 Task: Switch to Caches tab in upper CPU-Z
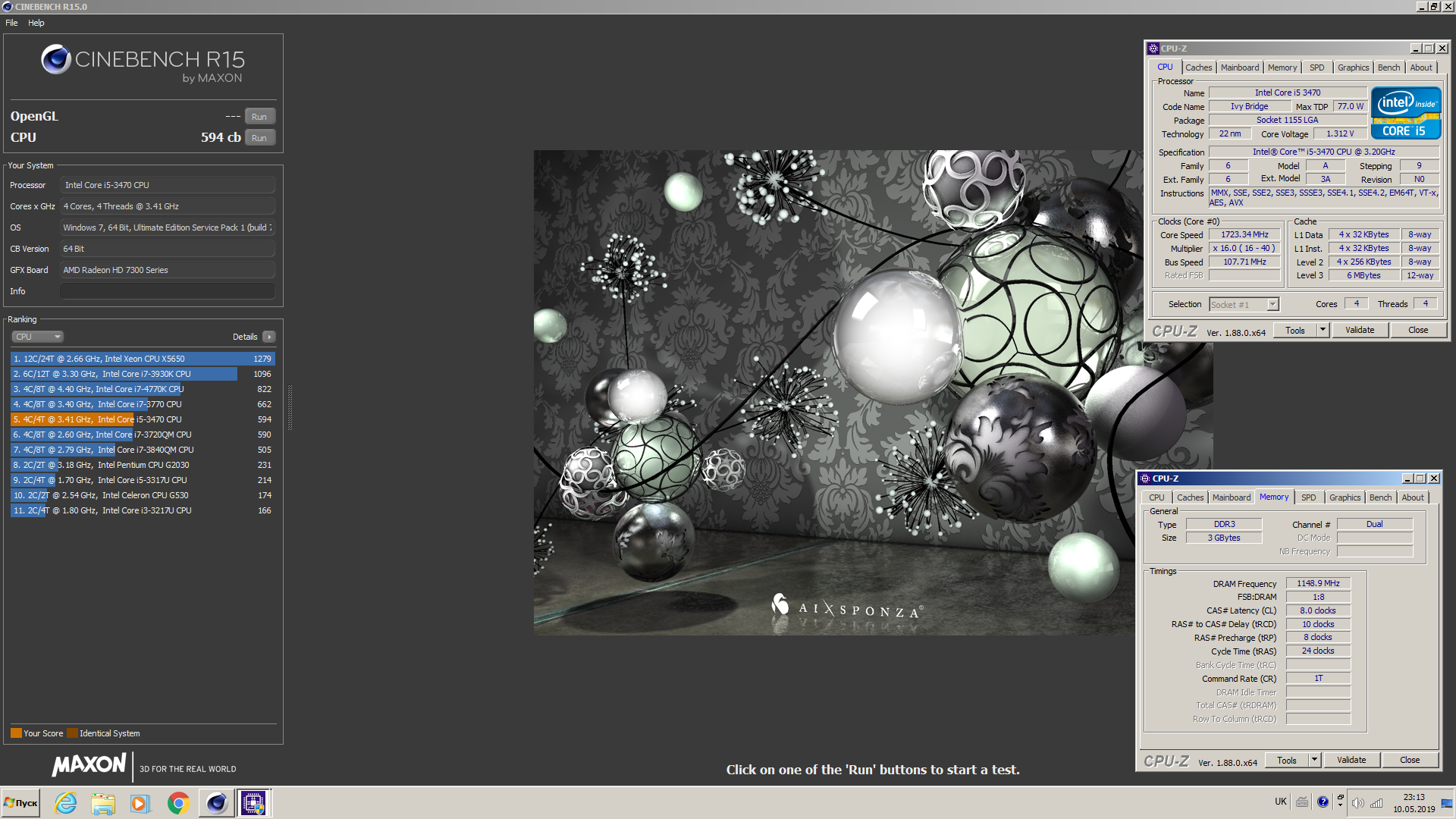click(x=1199, y=67)
